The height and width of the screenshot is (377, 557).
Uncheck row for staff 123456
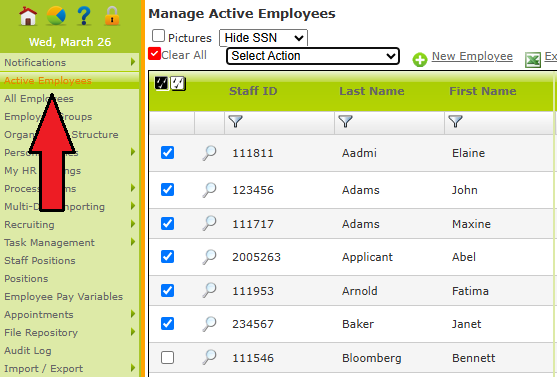coord(167,189)
